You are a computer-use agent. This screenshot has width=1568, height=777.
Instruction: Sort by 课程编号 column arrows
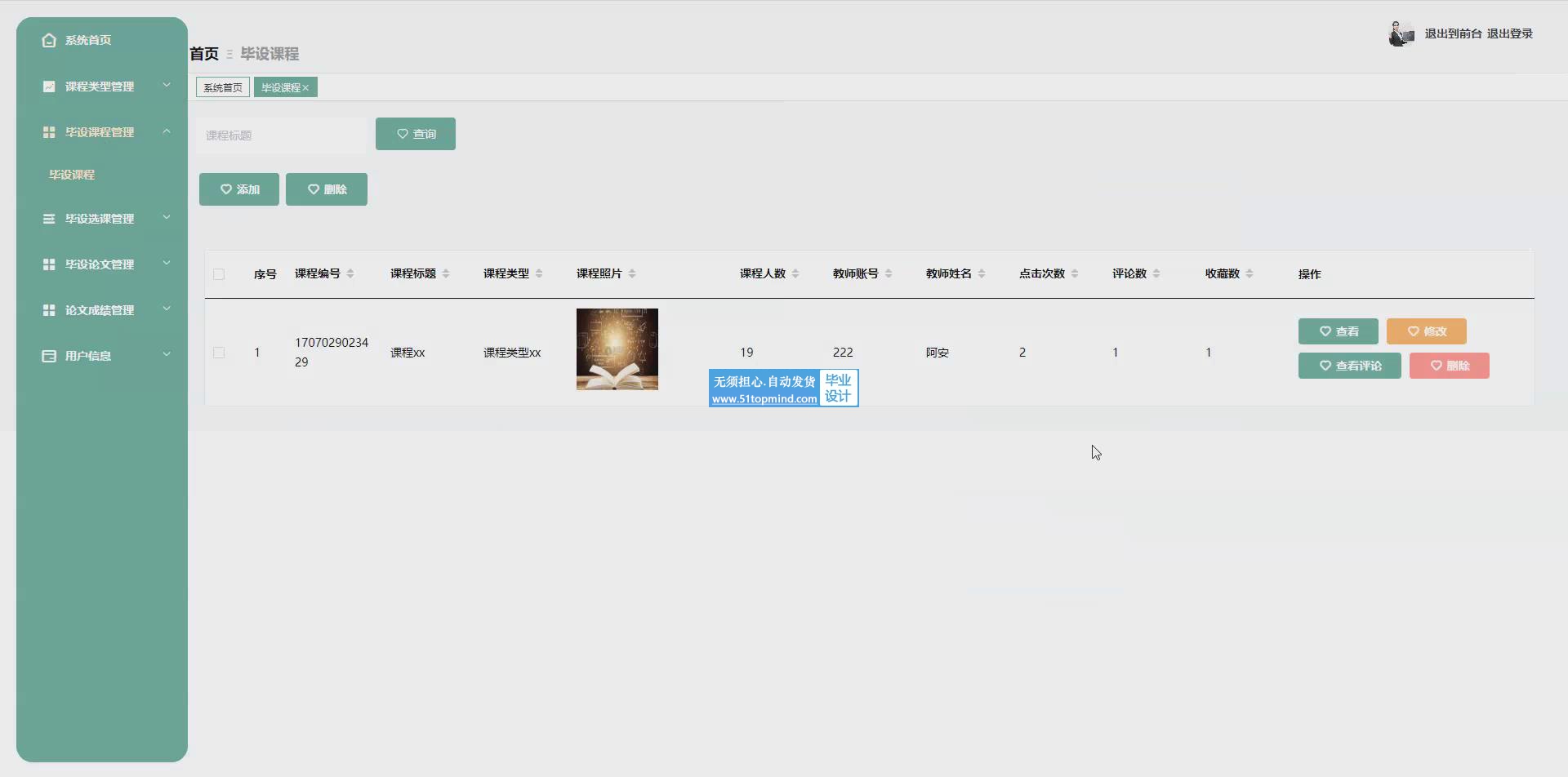pyautogui.click(x=350, y=273)
